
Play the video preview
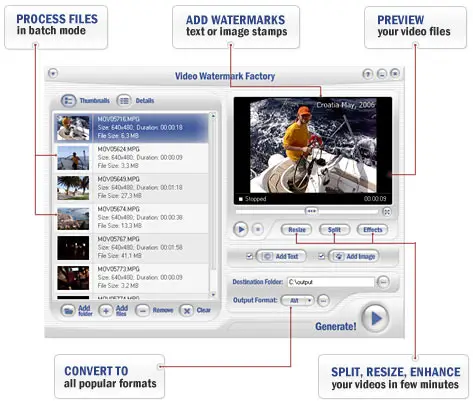click(240, 229)
